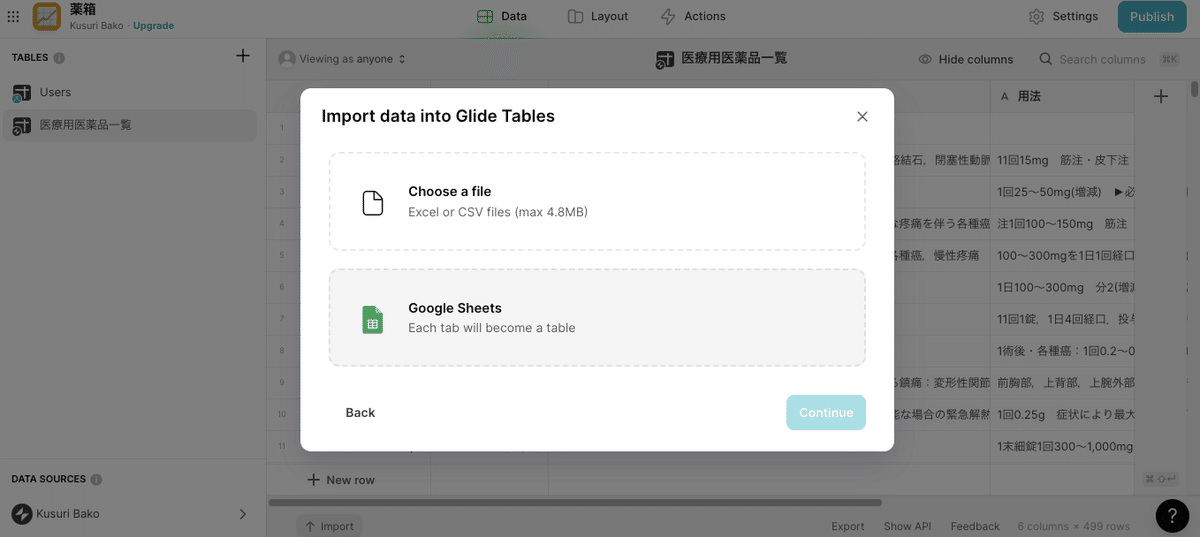This screenshot has width=1200, height=537.
Task: Click the 医療用医薬品一覧 table title icon
Action: coord(665,60)
